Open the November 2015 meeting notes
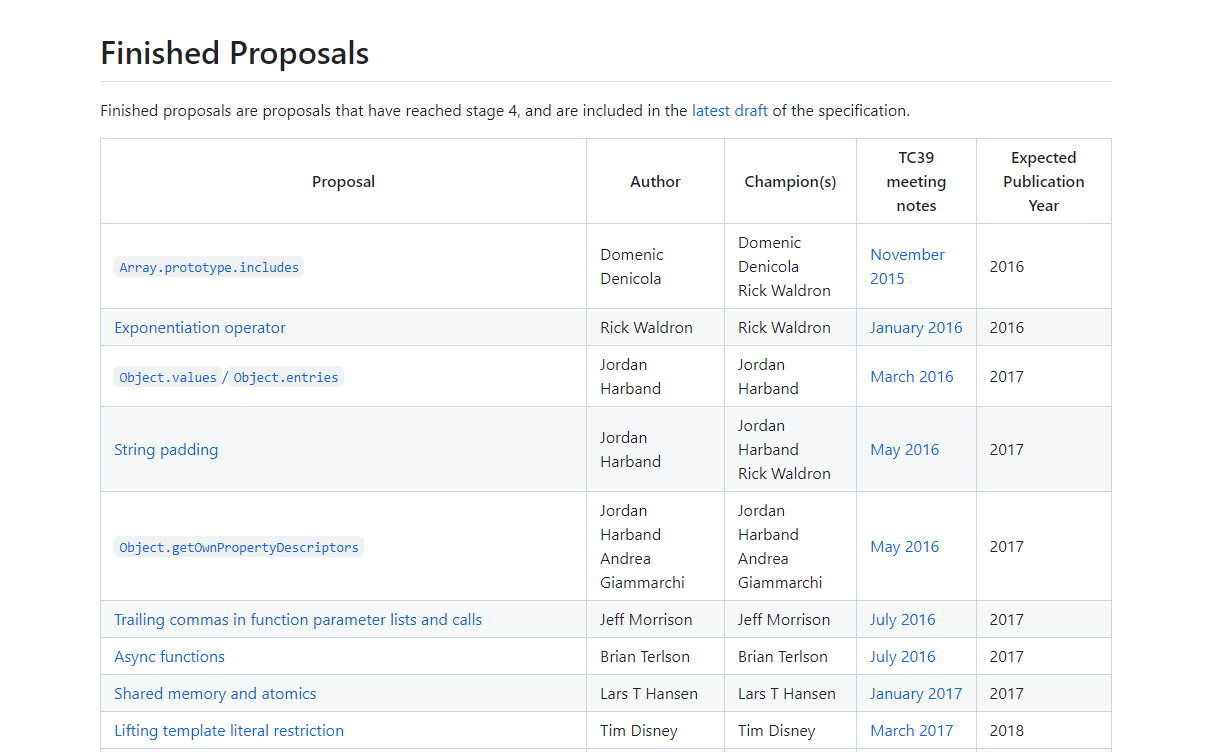This screenshot has height=752, width=1230. click(906, 267)
